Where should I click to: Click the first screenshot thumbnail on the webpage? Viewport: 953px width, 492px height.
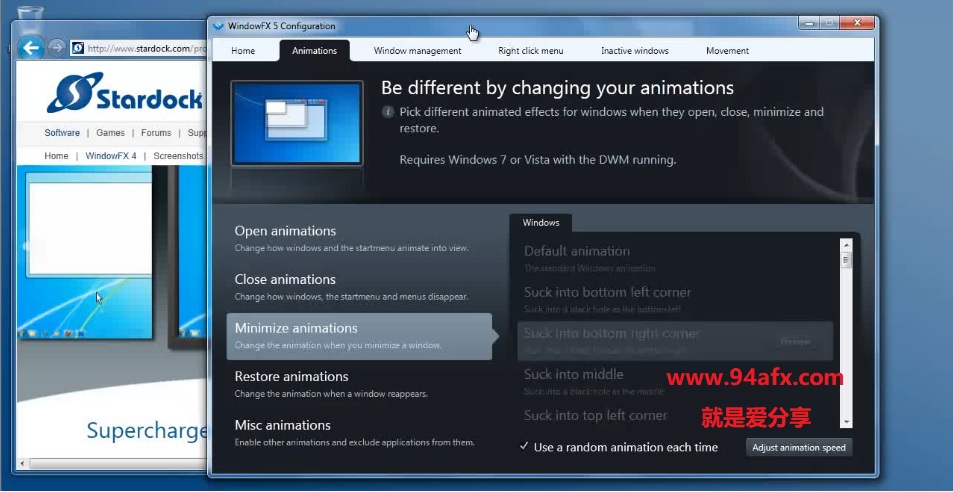85,252
